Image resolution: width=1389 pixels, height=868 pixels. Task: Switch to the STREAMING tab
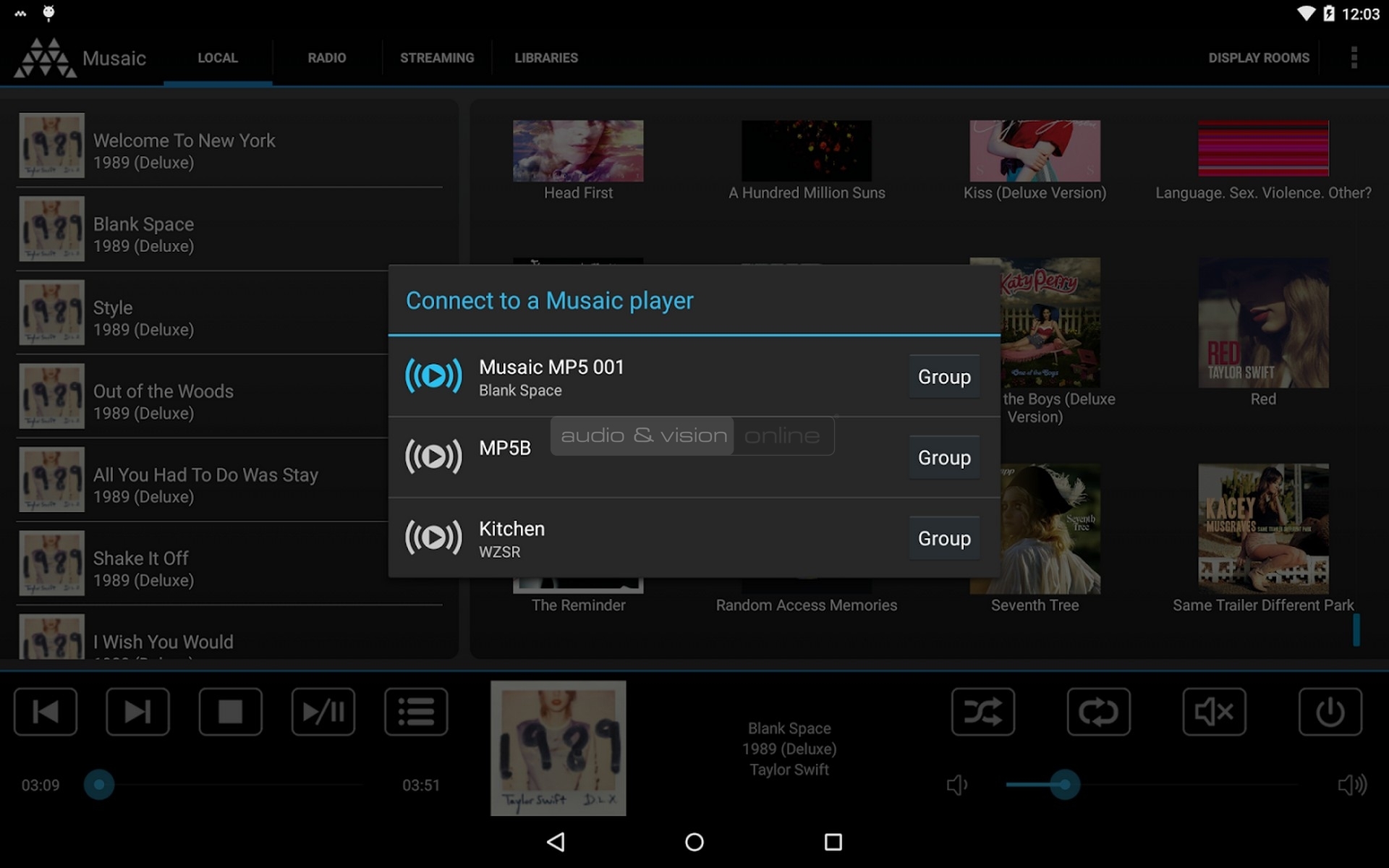click(x=437, y=58)
